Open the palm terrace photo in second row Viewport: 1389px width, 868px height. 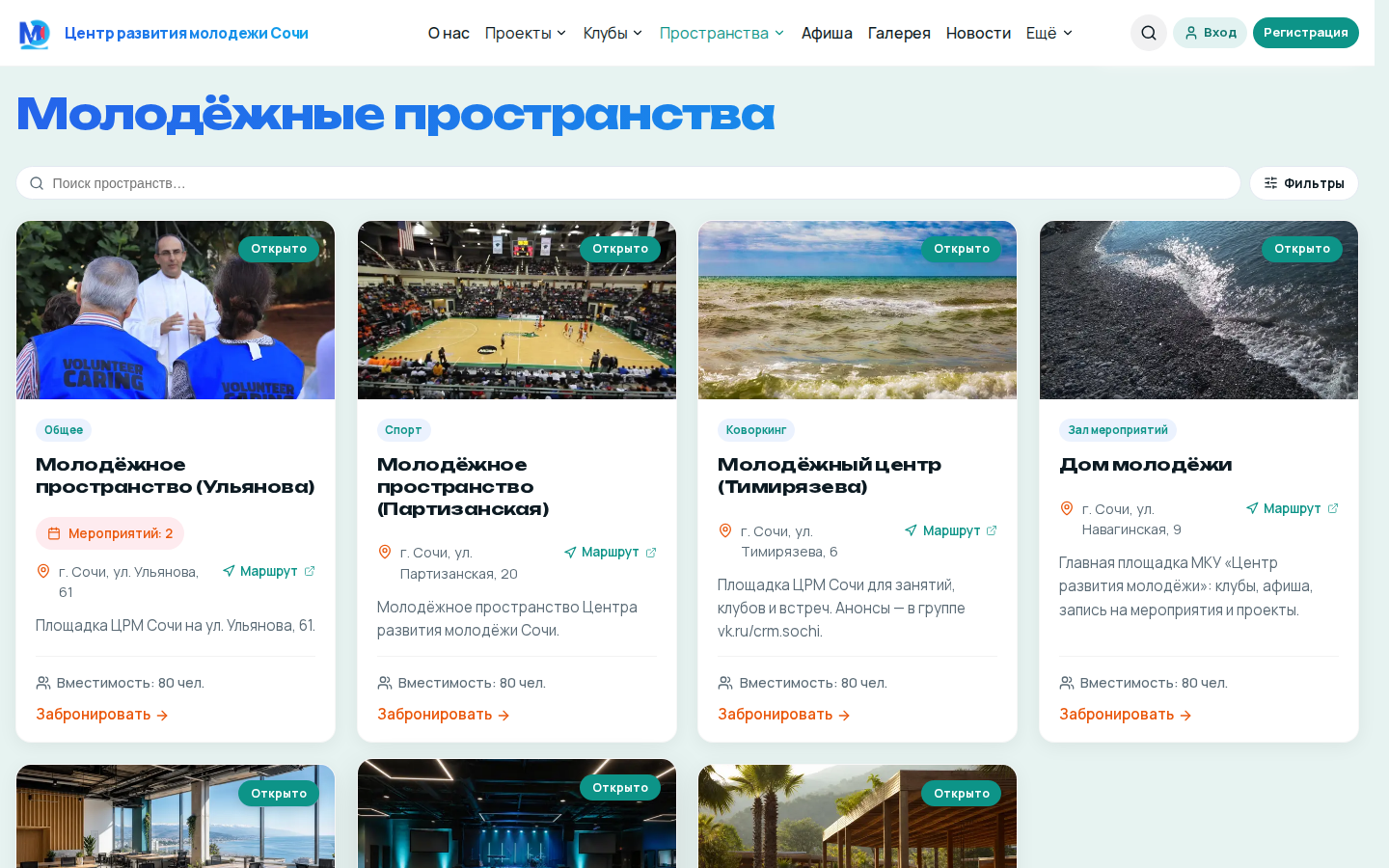tap(858, 817)
